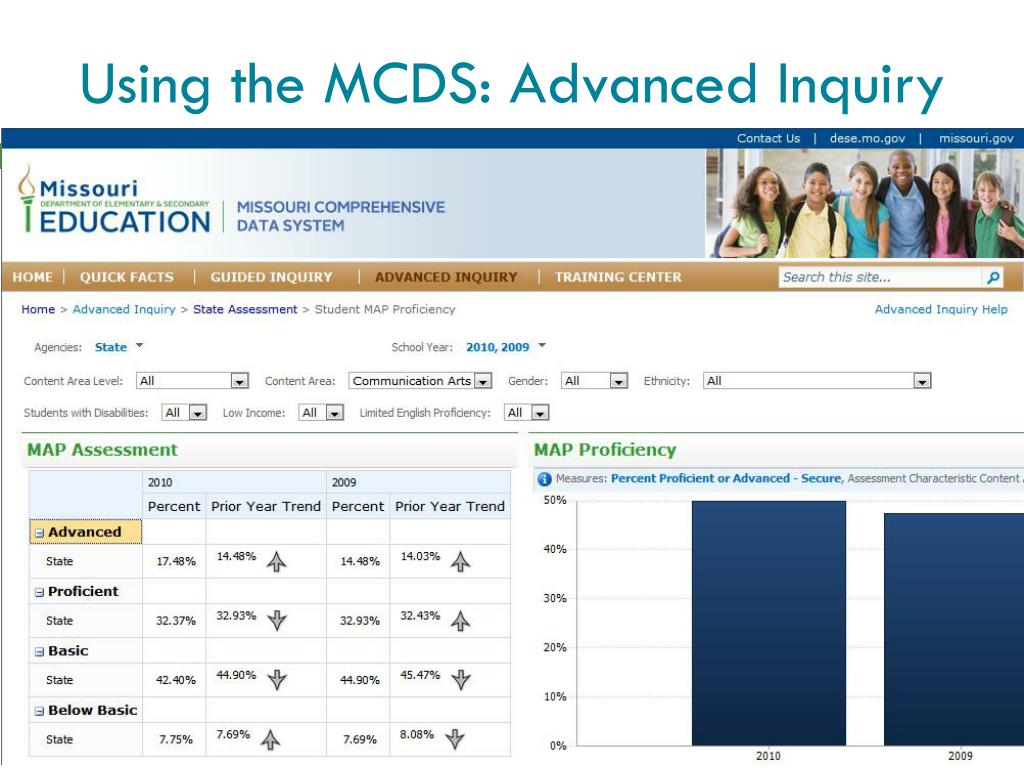Image resolution: width=1024 pixels, height=768 pixels.
Task: Click up arrow beside 32.43% Proficient 2009 trend
Action: [x=460, y=620]
